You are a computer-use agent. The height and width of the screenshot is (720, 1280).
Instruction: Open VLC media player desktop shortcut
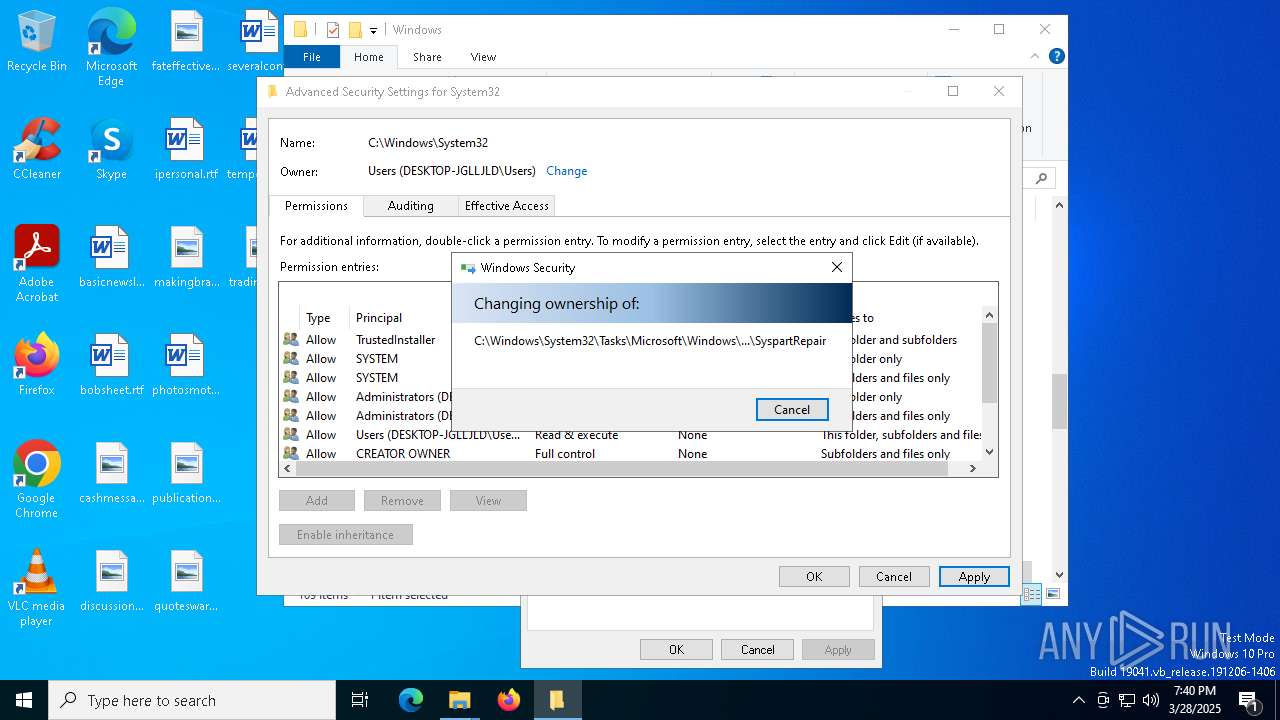pyautogui.click(x=37, y=588)
